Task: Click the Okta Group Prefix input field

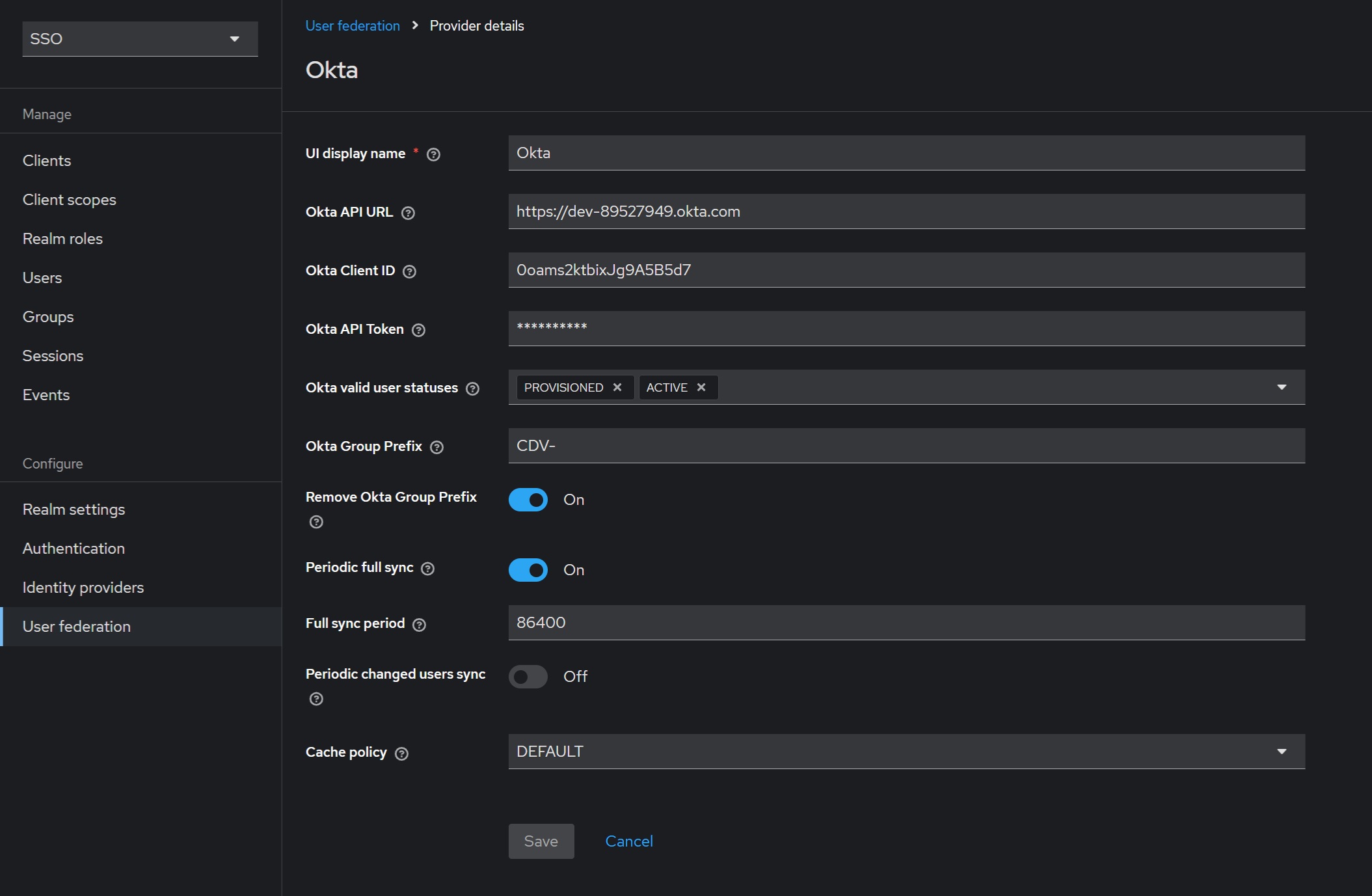Action: pyautogui.click(x=906, y=446)
